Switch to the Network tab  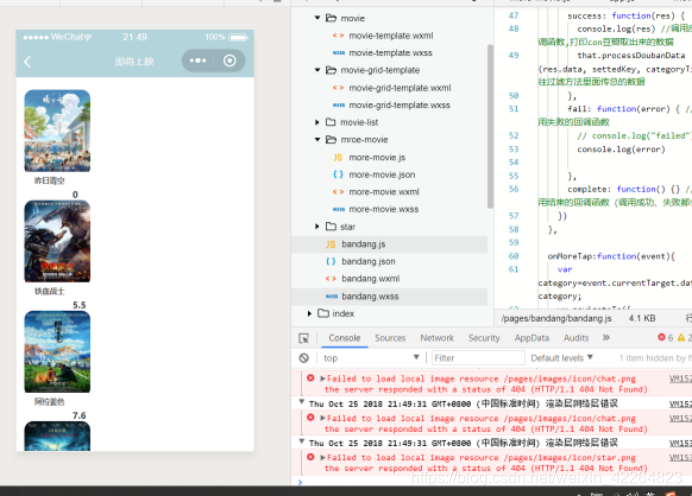(437, 338)
